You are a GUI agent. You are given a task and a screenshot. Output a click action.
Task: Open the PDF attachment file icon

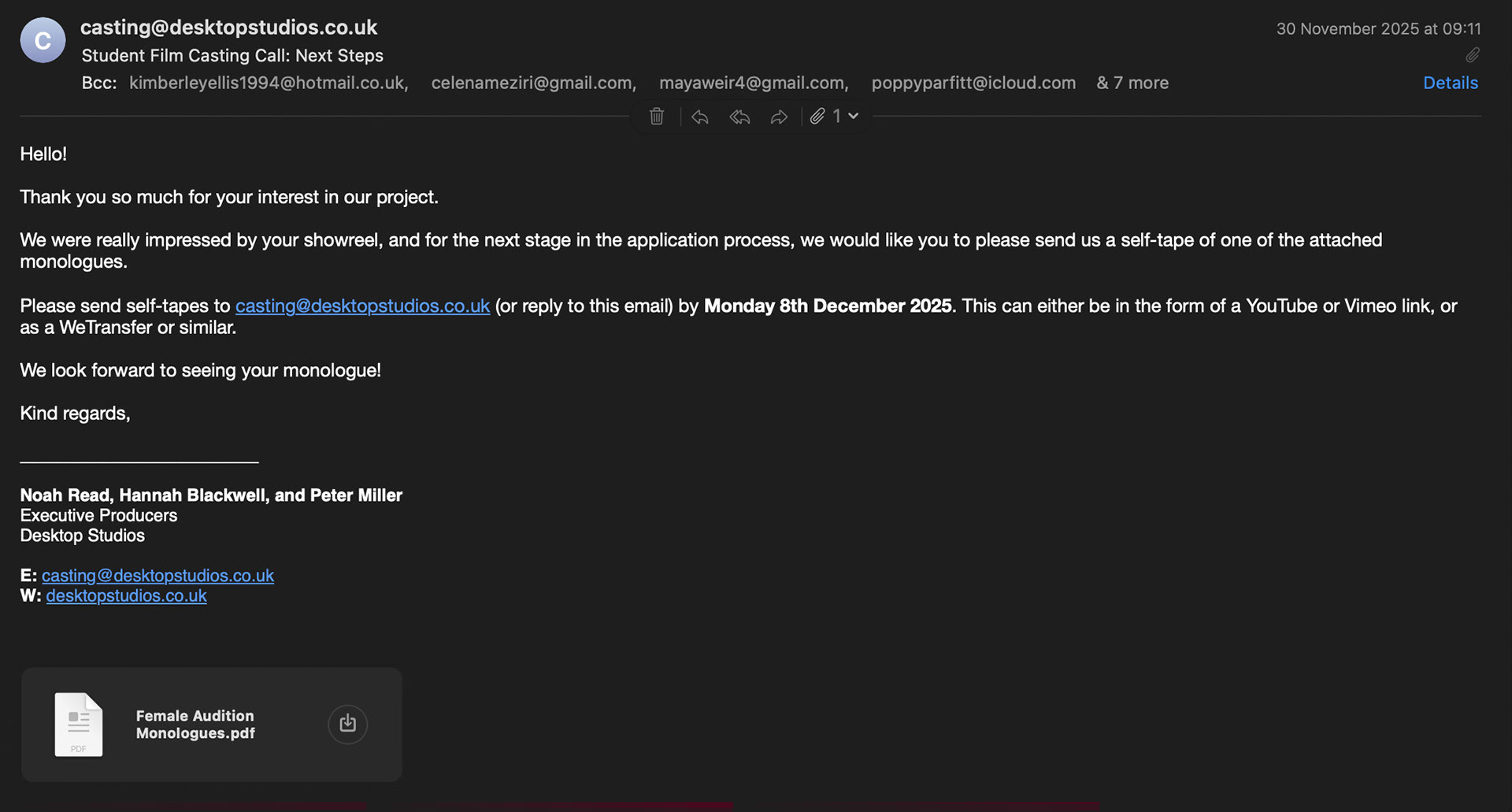click(x=78, y=725)
